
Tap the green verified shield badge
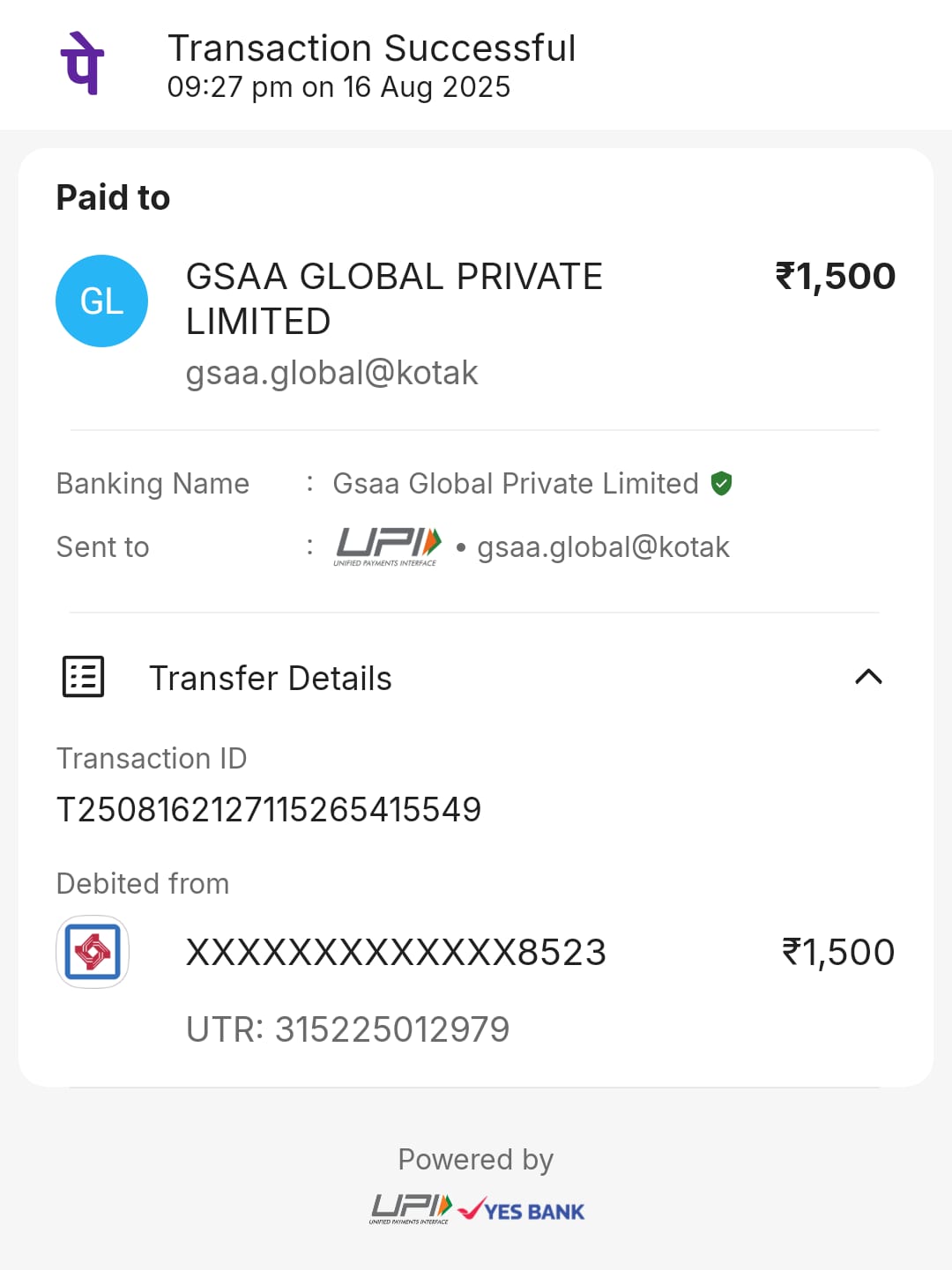click(722, 484)
